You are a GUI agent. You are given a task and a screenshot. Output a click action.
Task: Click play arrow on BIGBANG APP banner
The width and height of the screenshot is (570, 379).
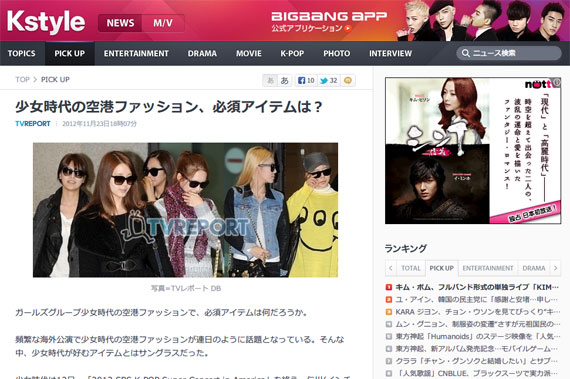(x=348, y=28)
